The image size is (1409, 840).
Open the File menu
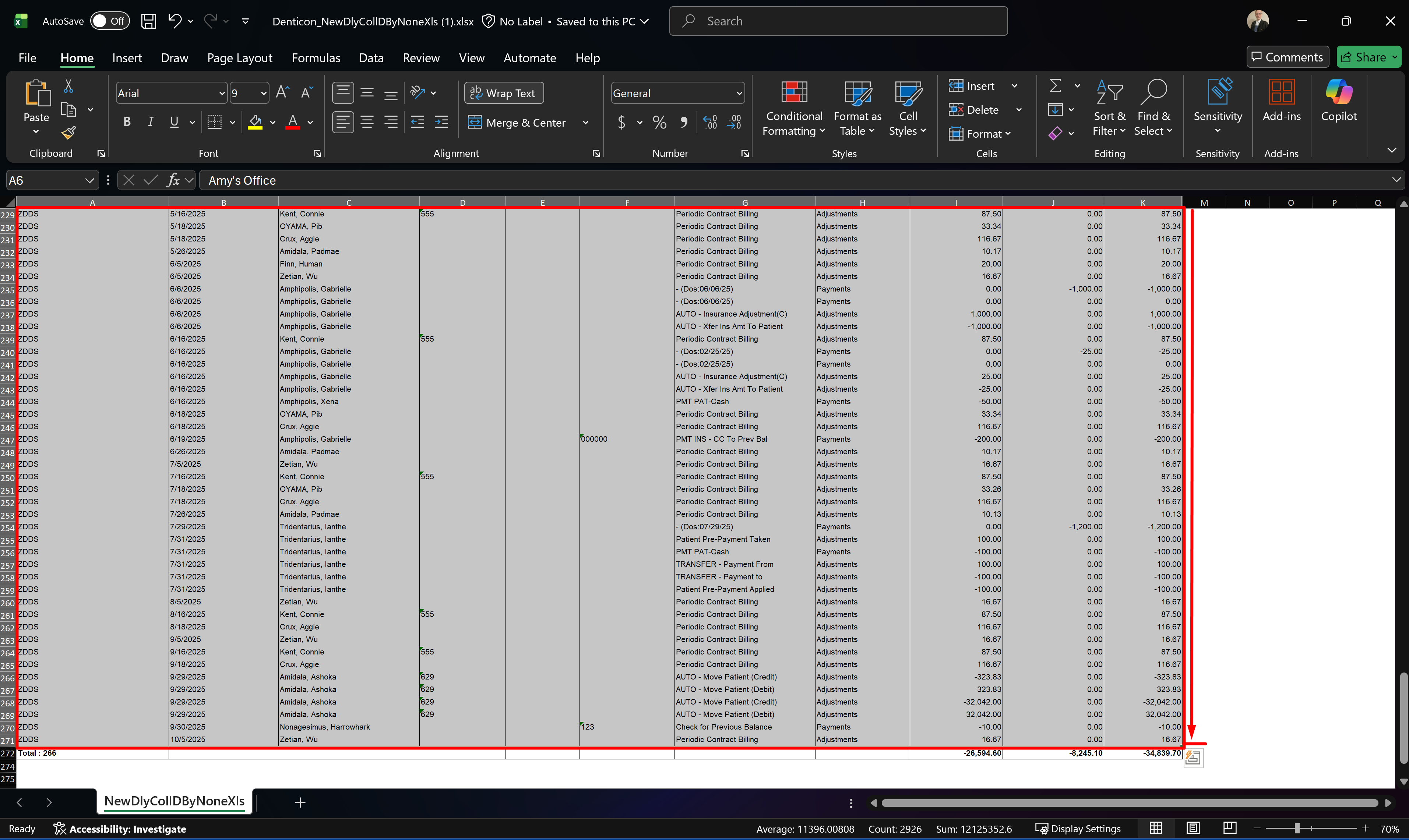coord(27,58)
